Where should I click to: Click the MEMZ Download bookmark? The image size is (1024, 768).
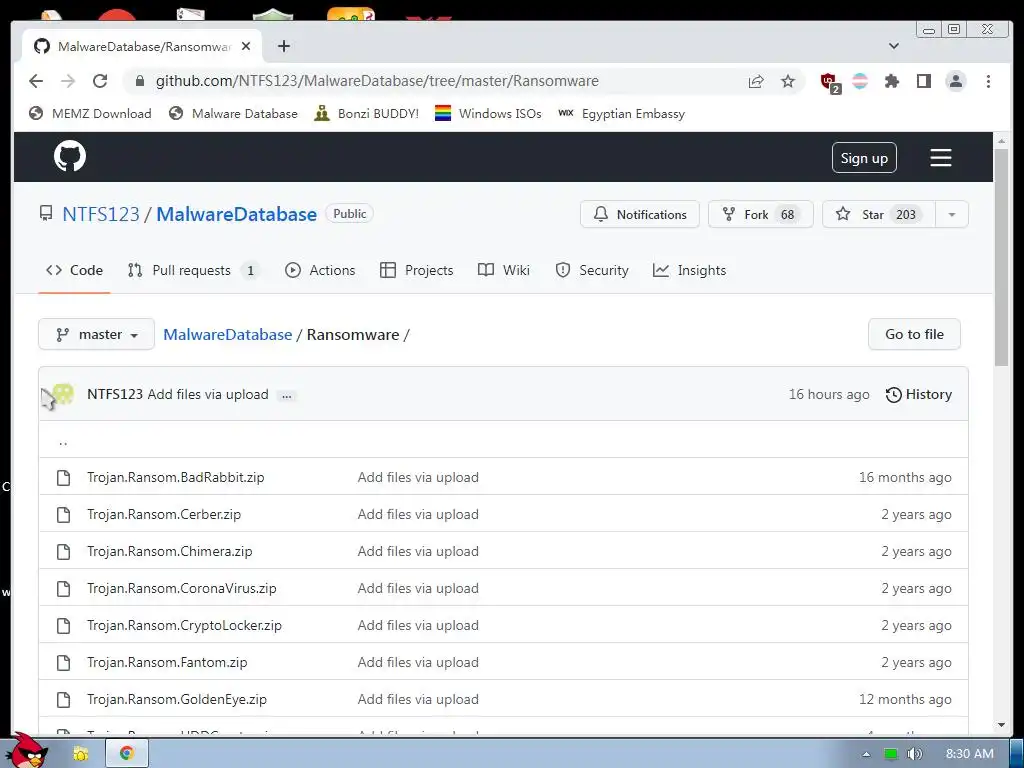[x=90, y=114]
